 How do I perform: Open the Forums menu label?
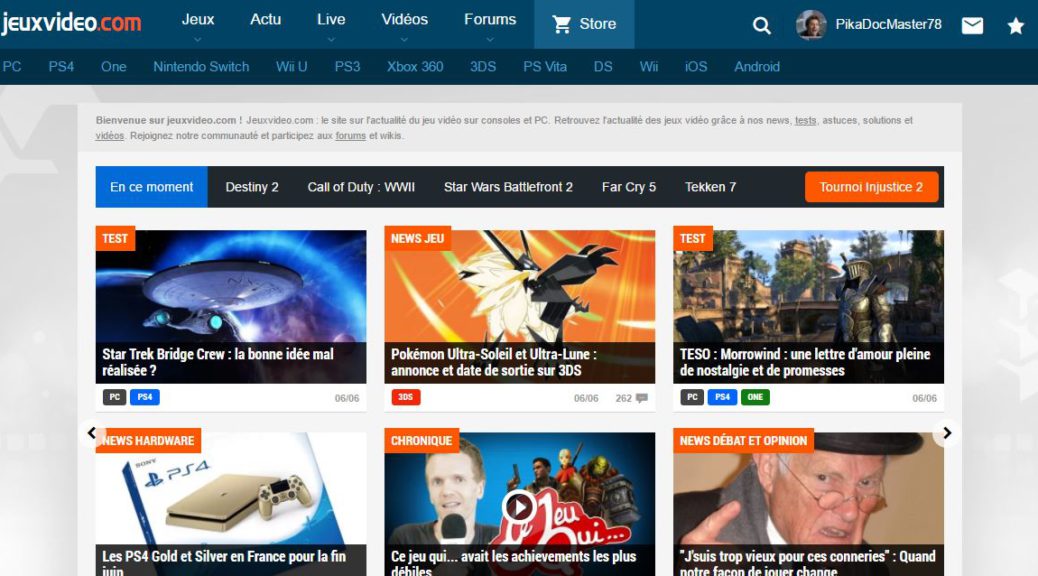pos(490,20)
